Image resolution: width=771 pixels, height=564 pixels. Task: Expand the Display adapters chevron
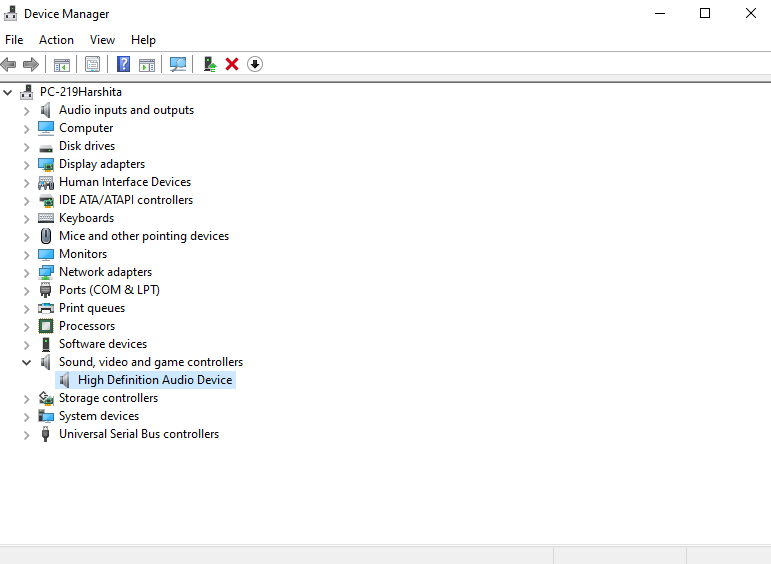(x=27, y=165)
